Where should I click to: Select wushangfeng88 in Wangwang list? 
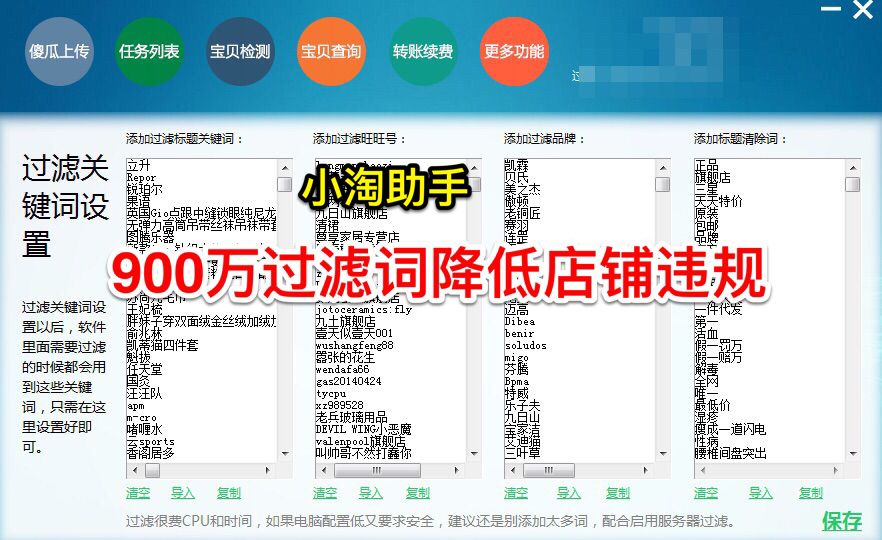click(x=354, y=345)
